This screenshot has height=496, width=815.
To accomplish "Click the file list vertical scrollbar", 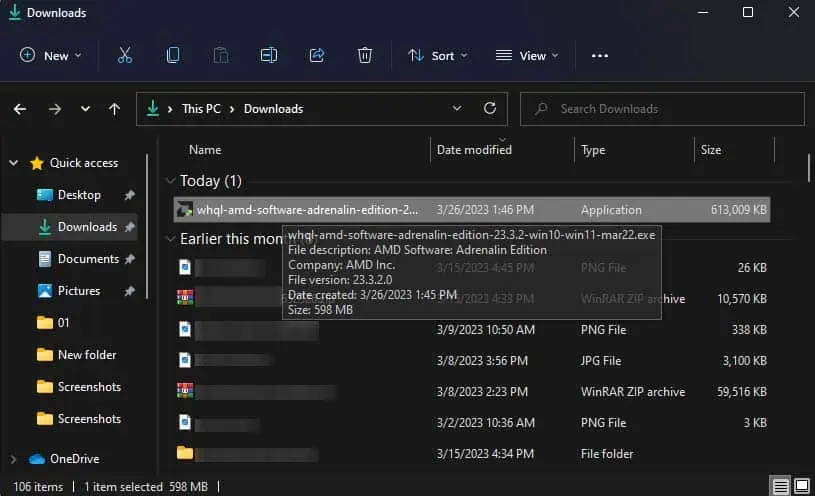I will click(x=809, y=168).
